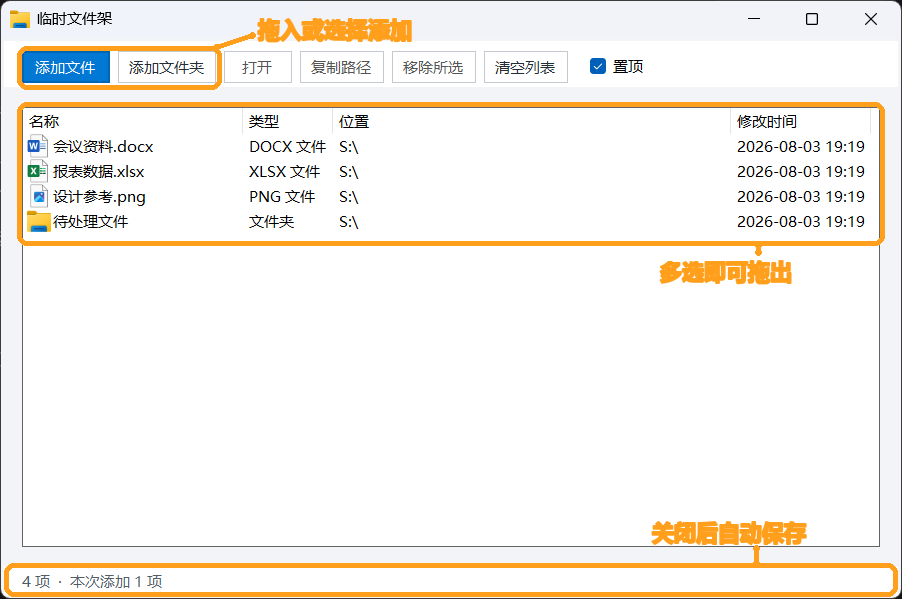This screenshot has width=902, height=599.
Task: Click the image icon of 设计参考.png
Action: click(x=38, y=197)
